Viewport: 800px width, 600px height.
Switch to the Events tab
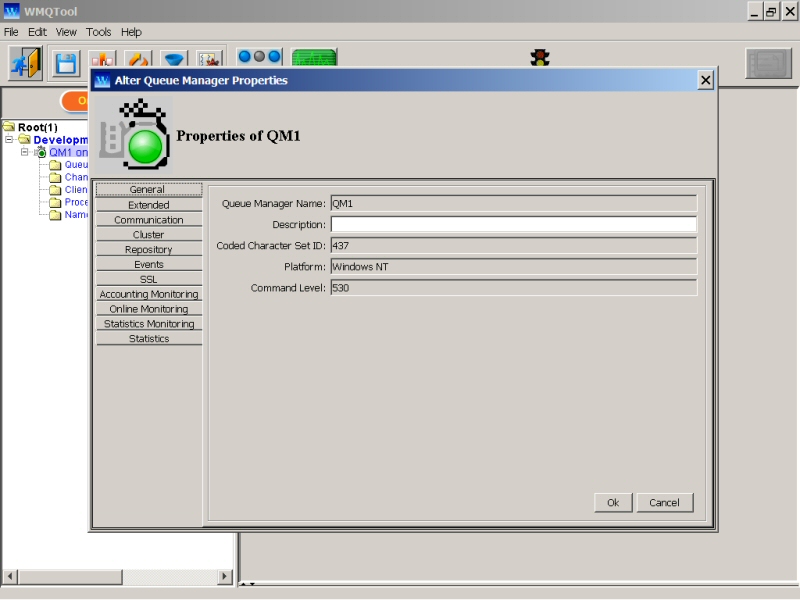[148, 264]
